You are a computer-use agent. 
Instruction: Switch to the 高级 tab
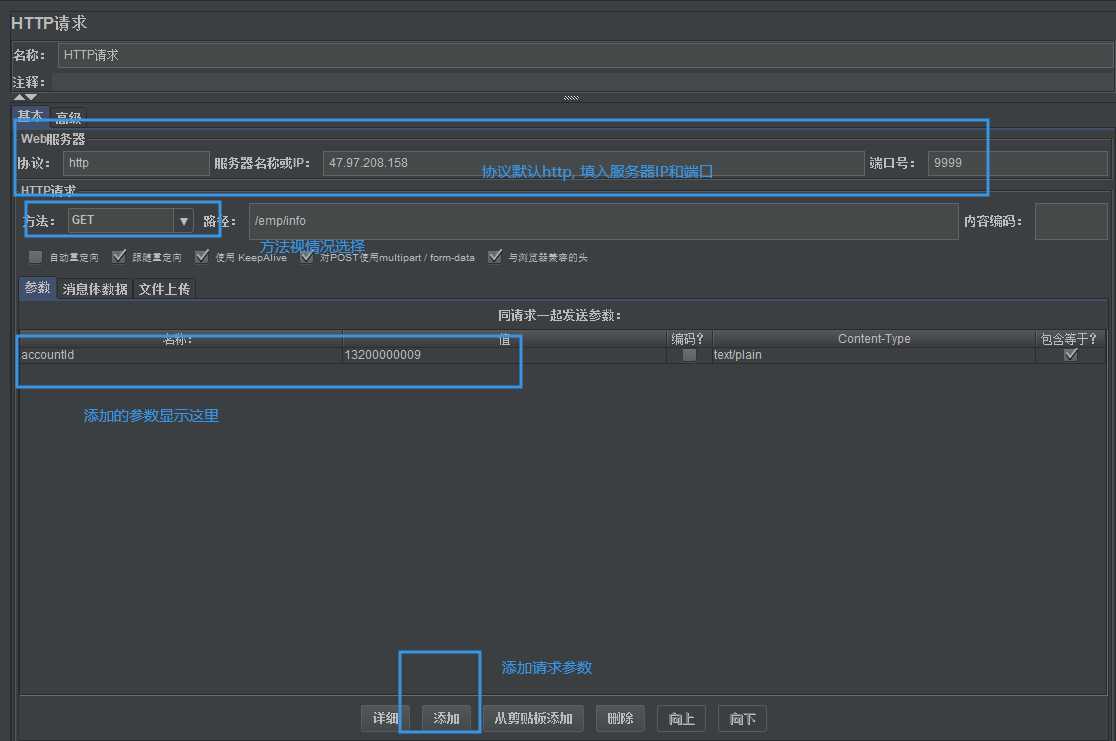68,117
